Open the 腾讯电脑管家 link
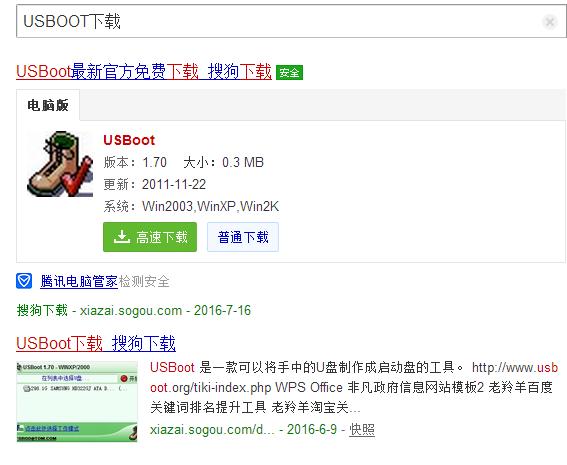The width and height of the screenshot is (567, 465). tap(79, 281)
